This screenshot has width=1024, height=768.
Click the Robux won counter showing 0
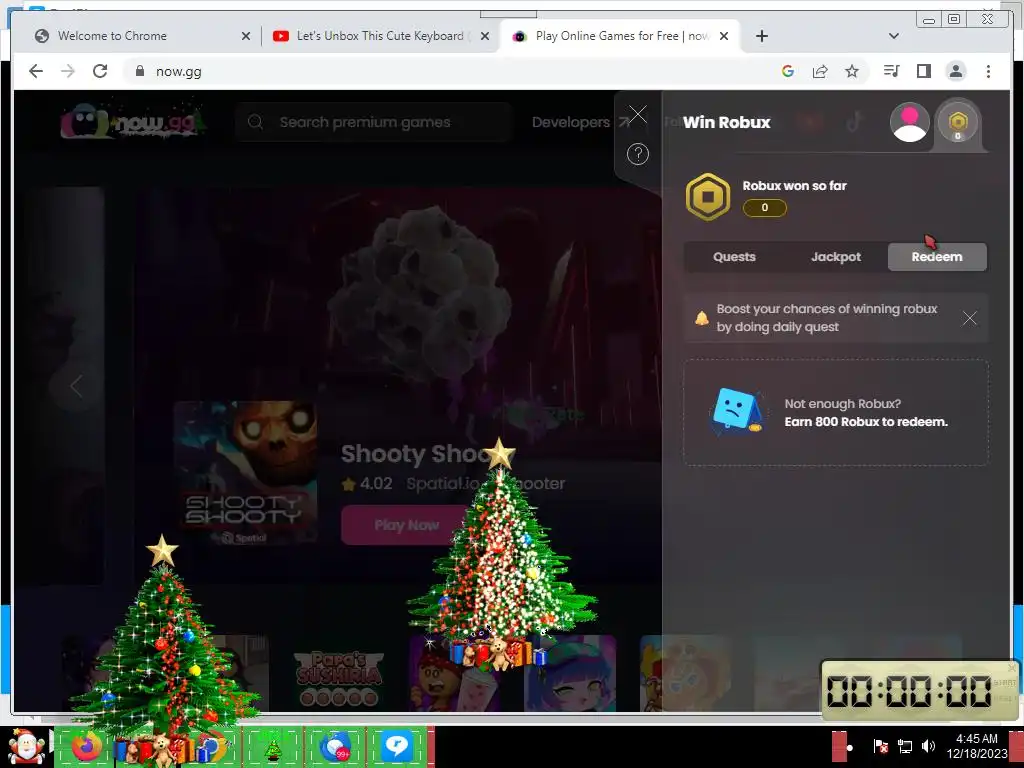[x=764, y=208]
